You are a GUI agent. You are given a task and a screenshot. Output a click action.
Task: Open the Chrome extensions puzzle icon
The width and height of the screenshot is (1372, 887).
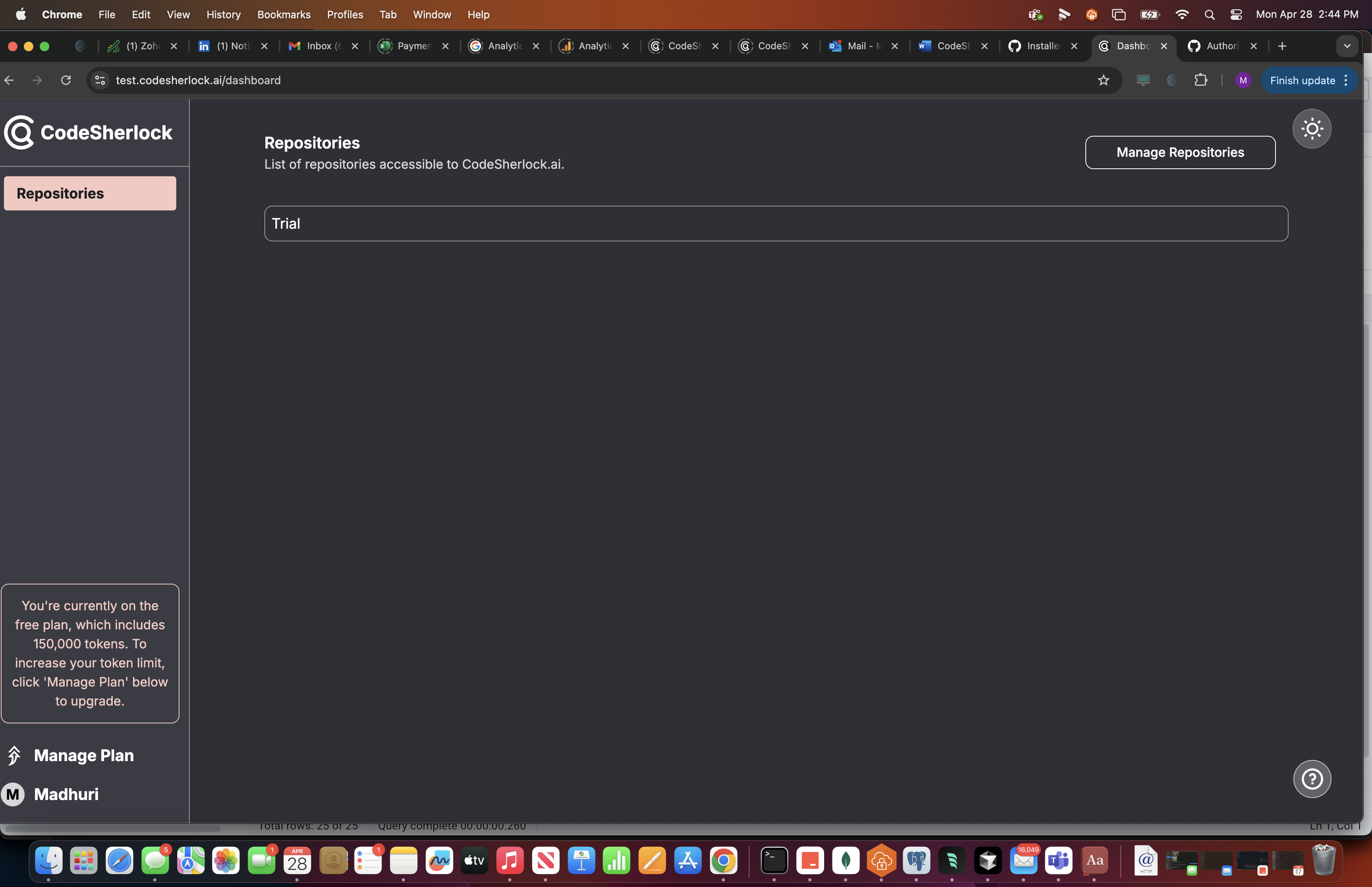(1200, 80)
